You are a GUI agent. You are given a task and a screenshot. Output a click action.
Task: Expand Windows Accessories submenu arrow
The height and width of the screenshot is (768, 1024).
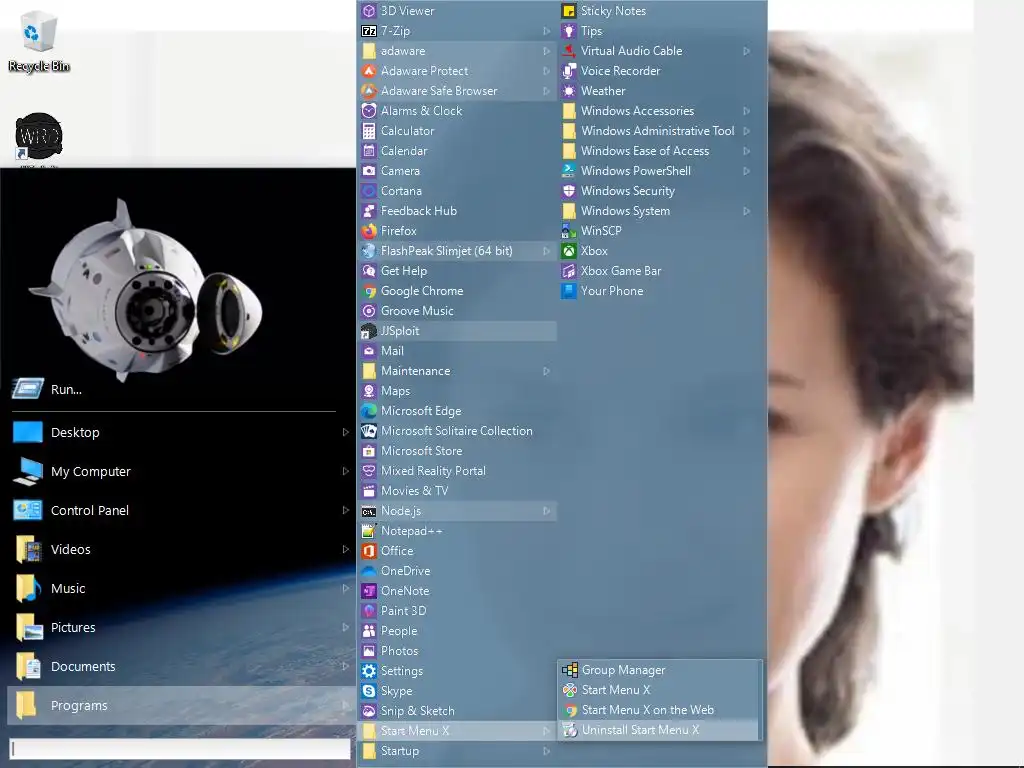click(746, 111)
